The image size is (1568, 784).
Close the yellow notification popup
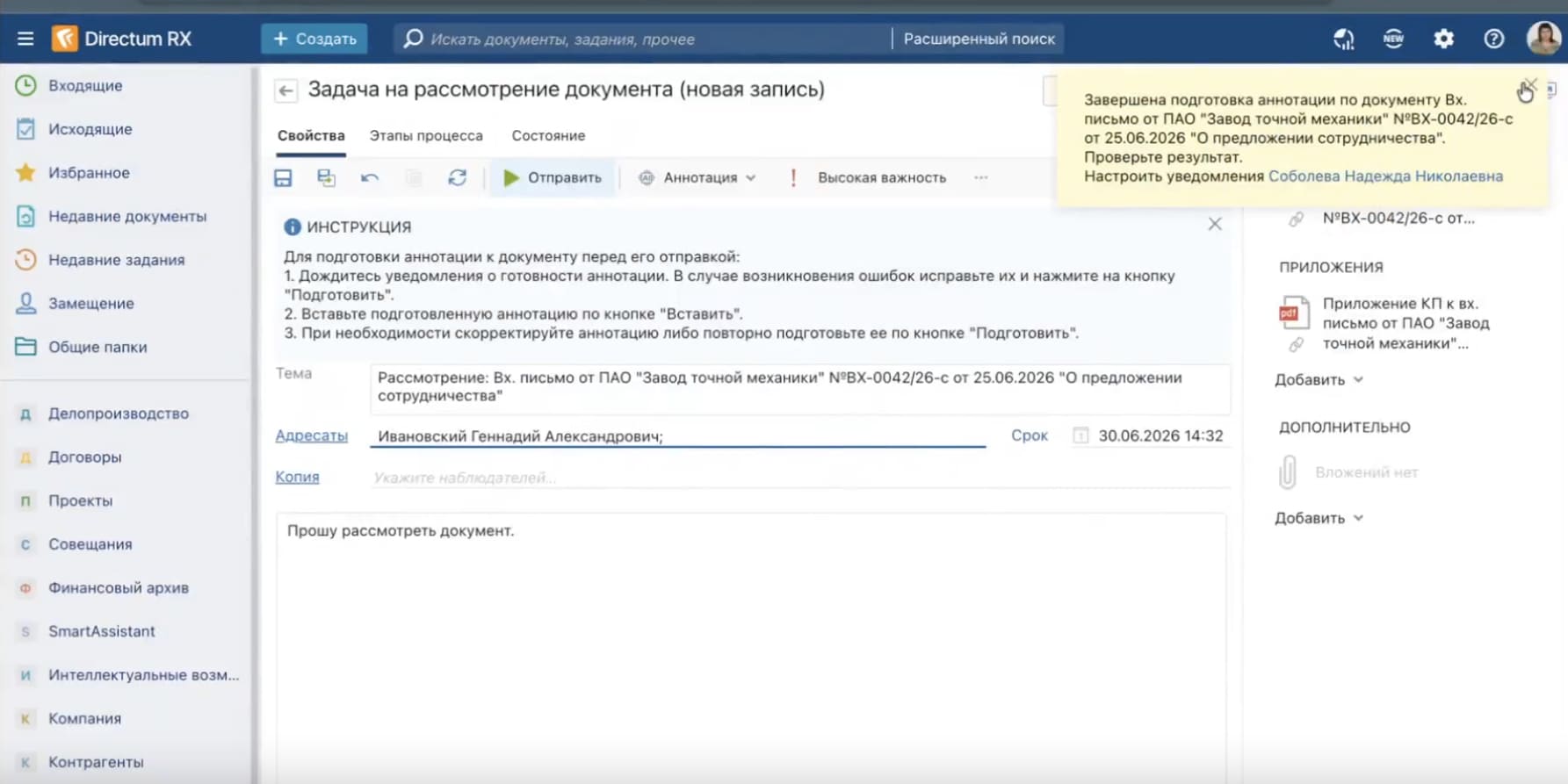tap(1529, 86)
